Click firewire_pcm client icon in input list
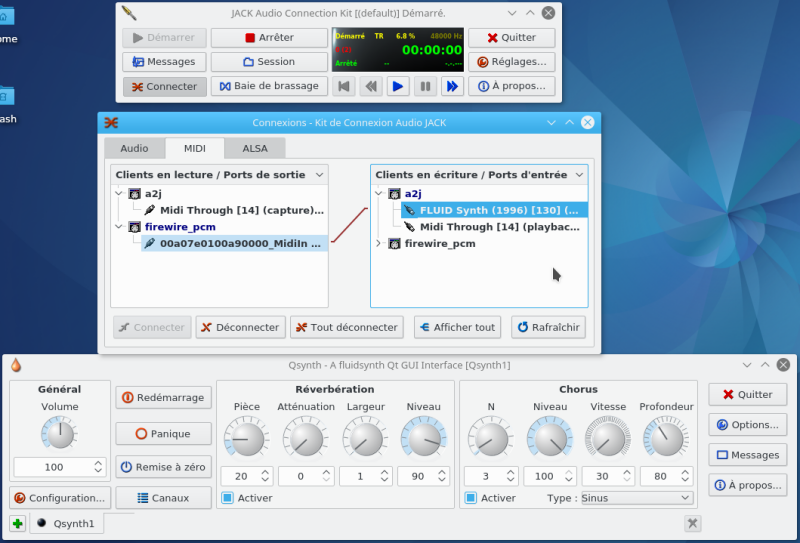Image resolution: width=800 pixels, height=543 pixels. click(394, 243)
